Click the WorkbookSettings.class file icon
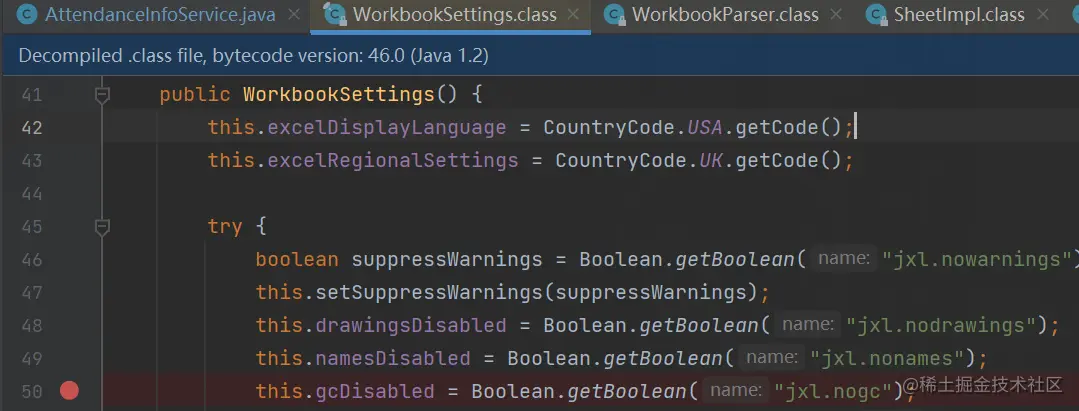Screen dimensions: 1079x411 (x=335, y=14)
